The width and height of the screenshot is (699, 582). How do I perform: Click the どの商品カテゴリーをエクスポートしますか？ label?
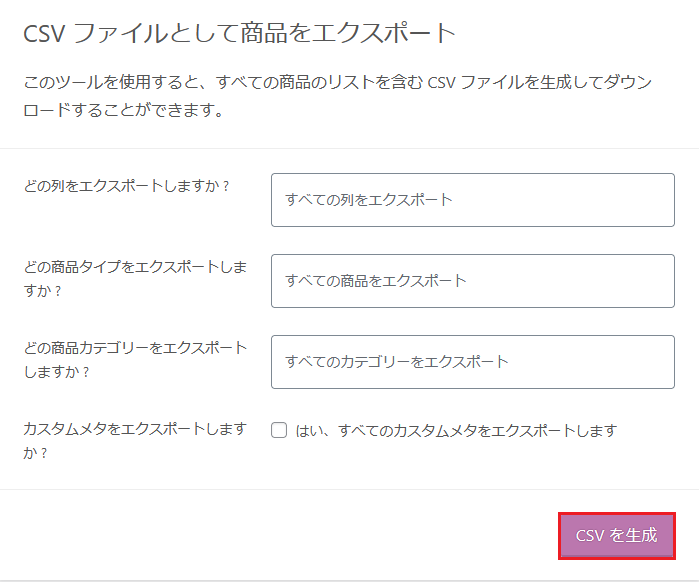coord(135,359)
